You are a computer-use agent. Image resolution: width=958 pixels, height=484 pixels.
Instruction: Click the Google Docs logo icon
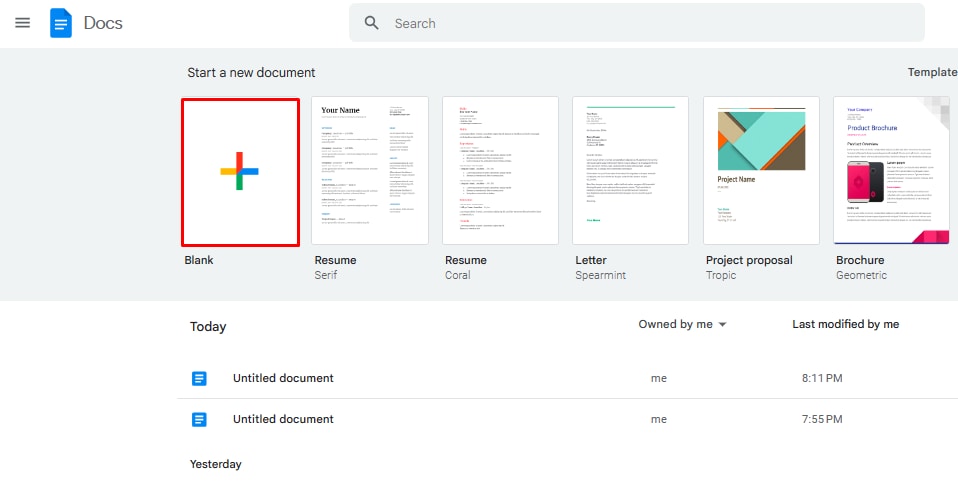tap(61, 23)
